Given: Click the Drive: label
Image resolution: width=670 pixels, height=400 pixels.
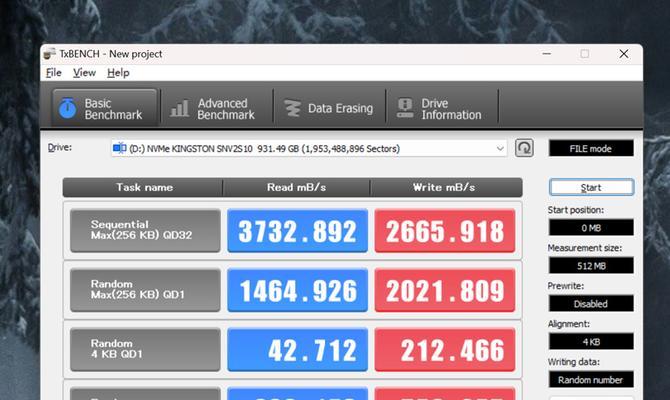Looking at the screenshot, I should click(x=60, y=147).
